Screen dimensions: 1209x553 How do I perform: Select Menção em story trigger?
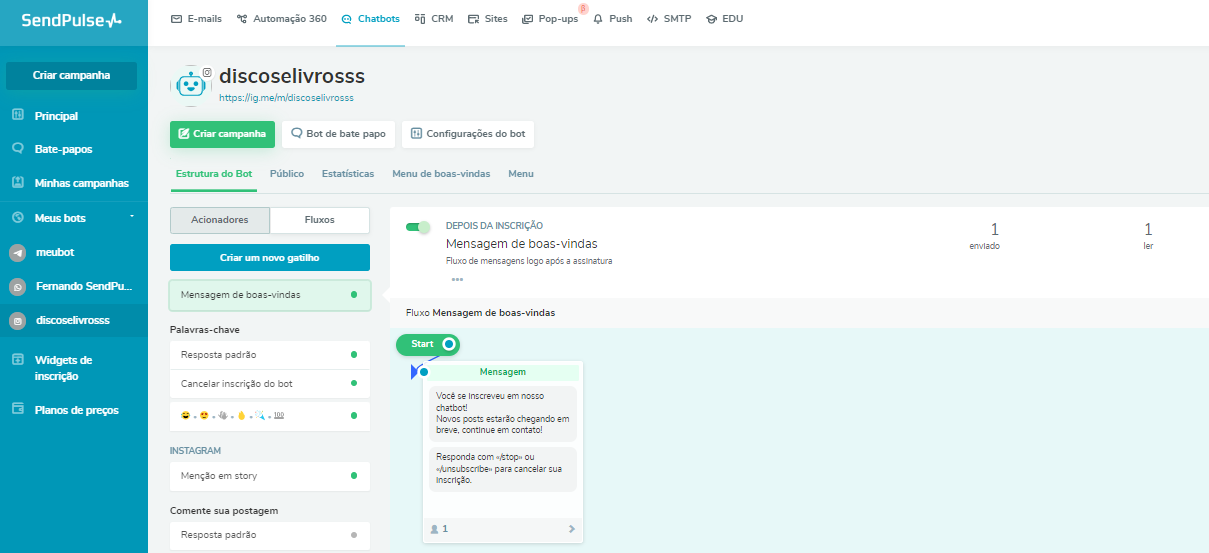point(270,476)
